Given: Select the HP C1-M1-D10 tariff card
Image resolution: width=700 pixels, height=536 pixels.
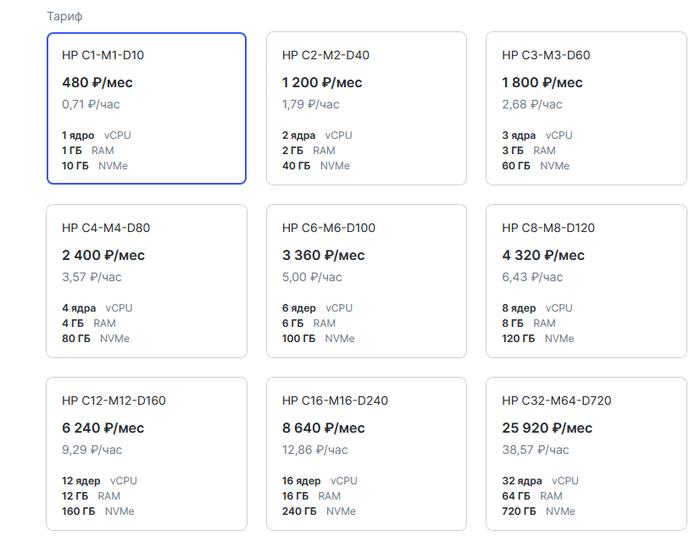Looking at the screenshot, I should click(x=146, y=108).
